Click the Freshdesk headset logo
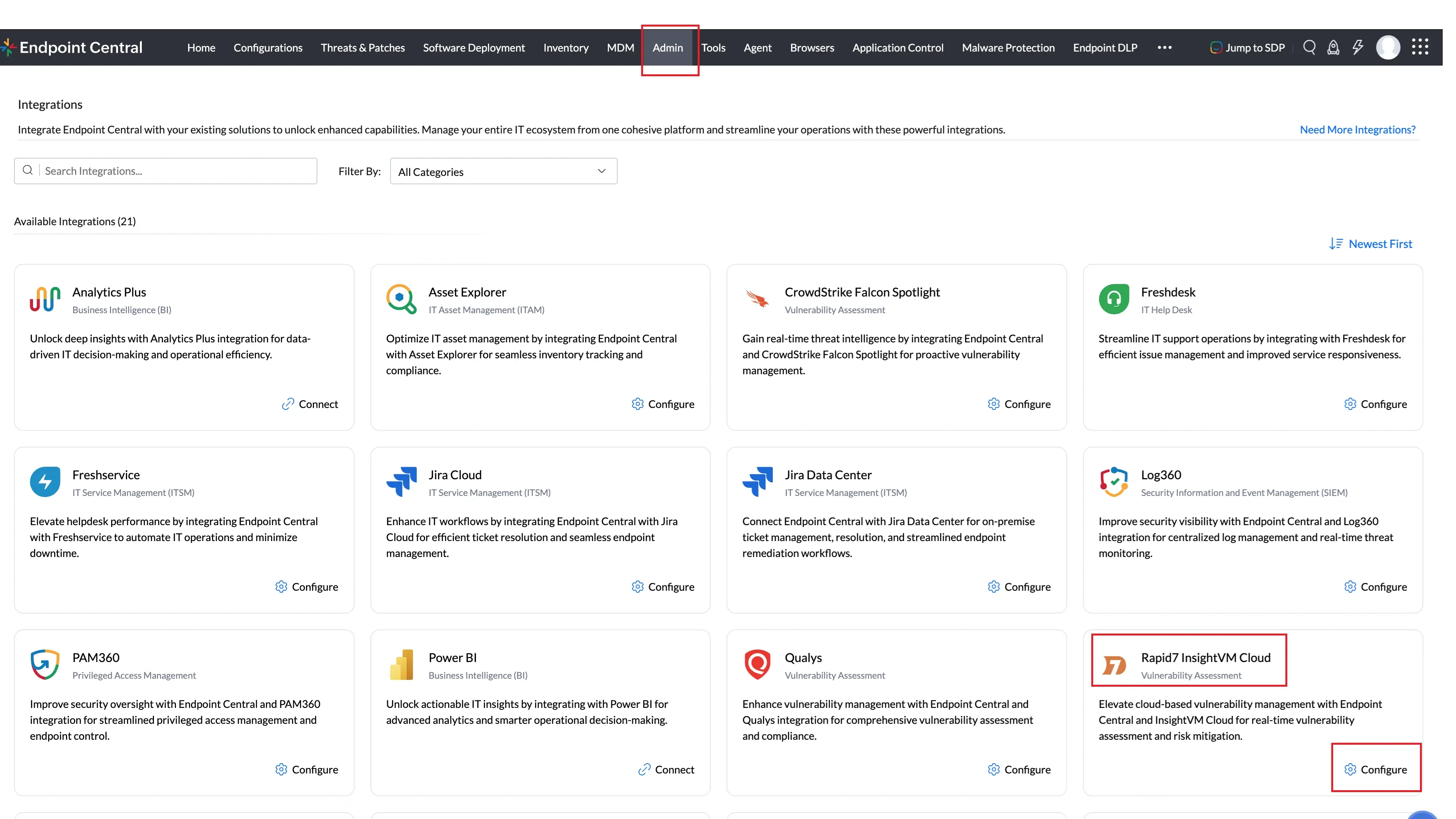The image size is (1456, 819). click(x=1114, y=298)
